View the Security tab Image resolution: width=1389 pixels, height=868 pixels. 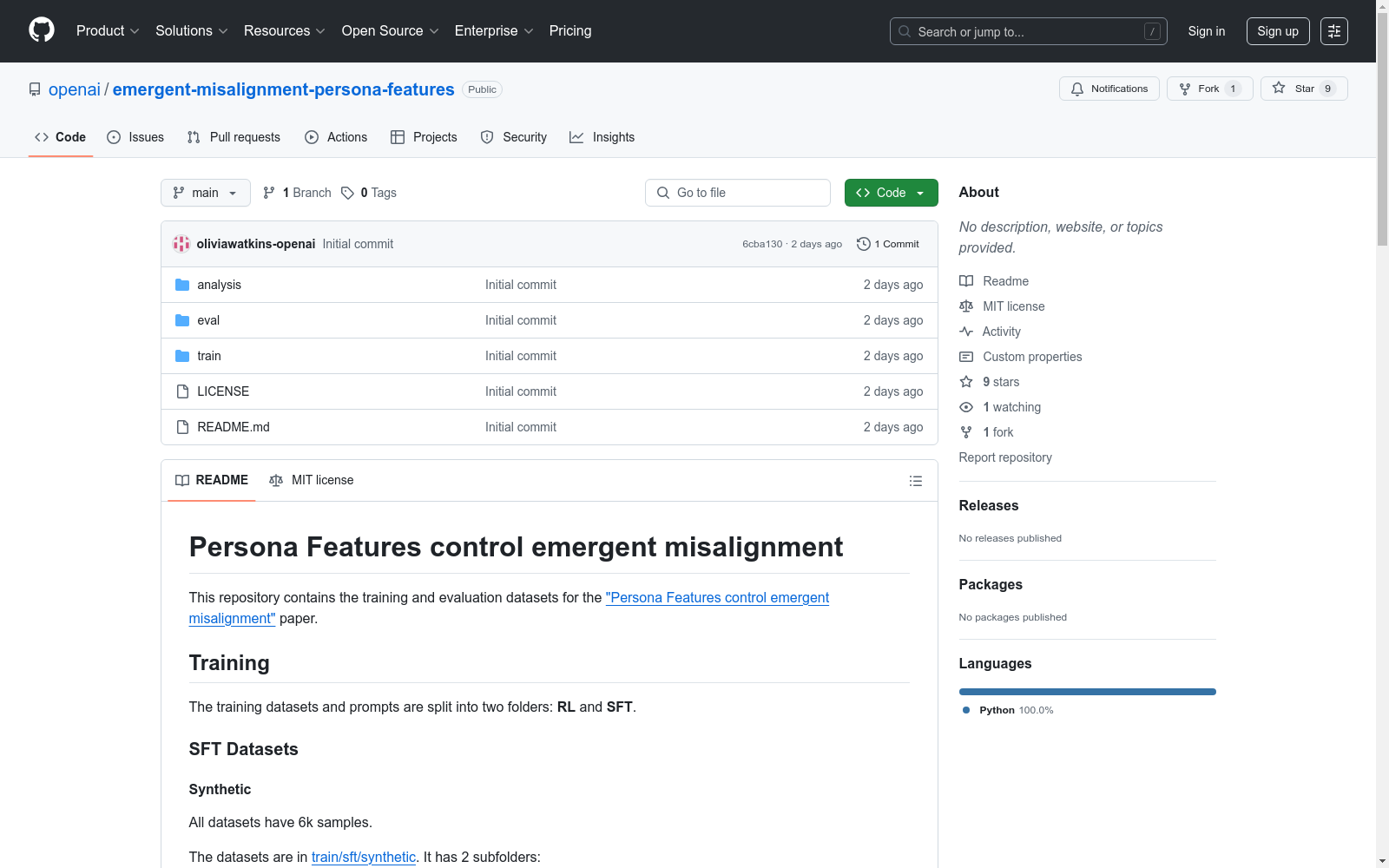[x=514, y=137]
